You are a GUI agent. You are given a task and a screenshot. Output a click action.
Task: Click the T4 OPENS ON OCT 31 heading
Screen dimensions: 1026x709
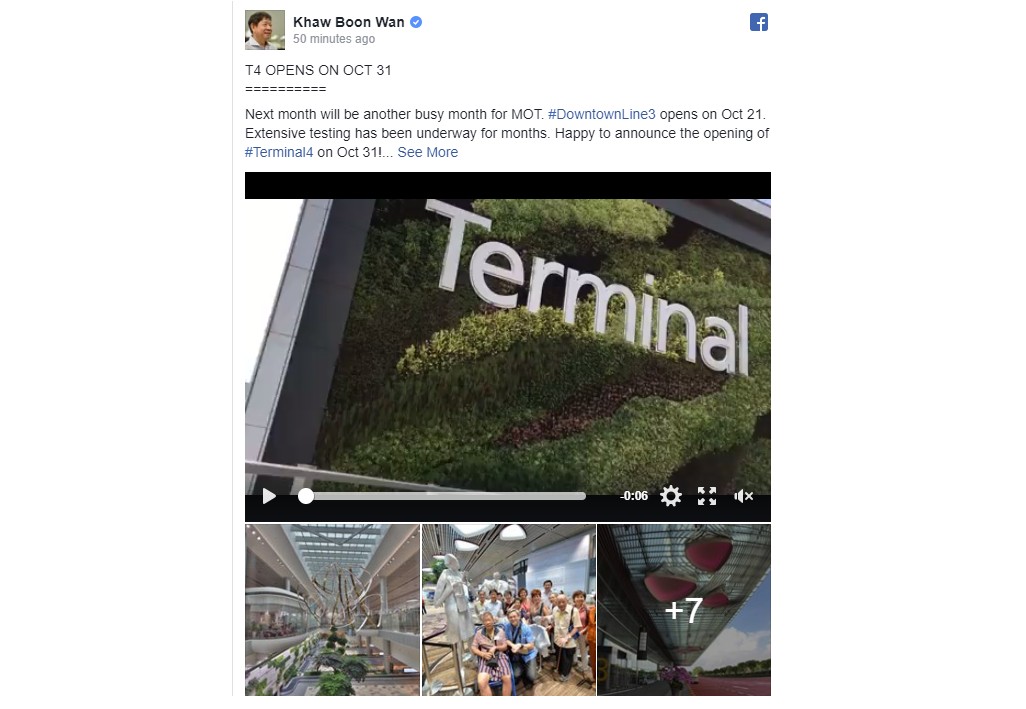(x=319, y=71)
